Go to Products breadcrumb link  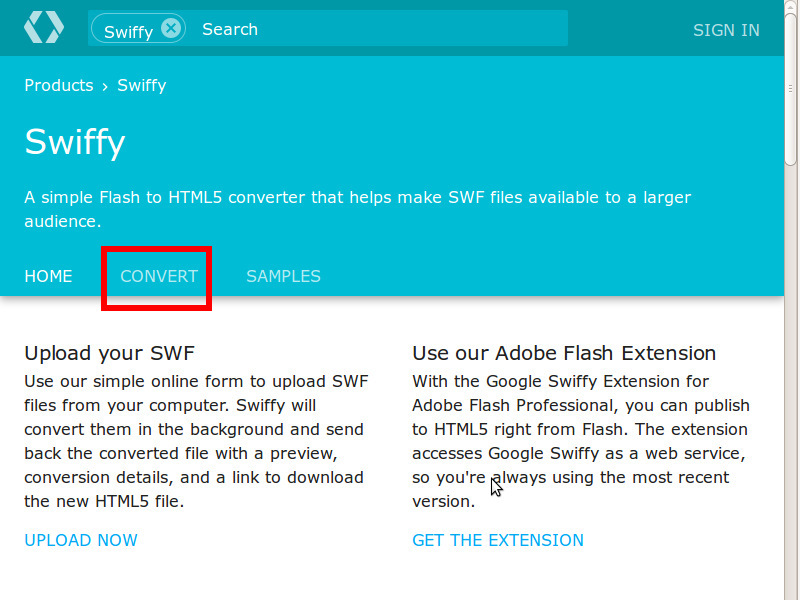pos(59,85)
